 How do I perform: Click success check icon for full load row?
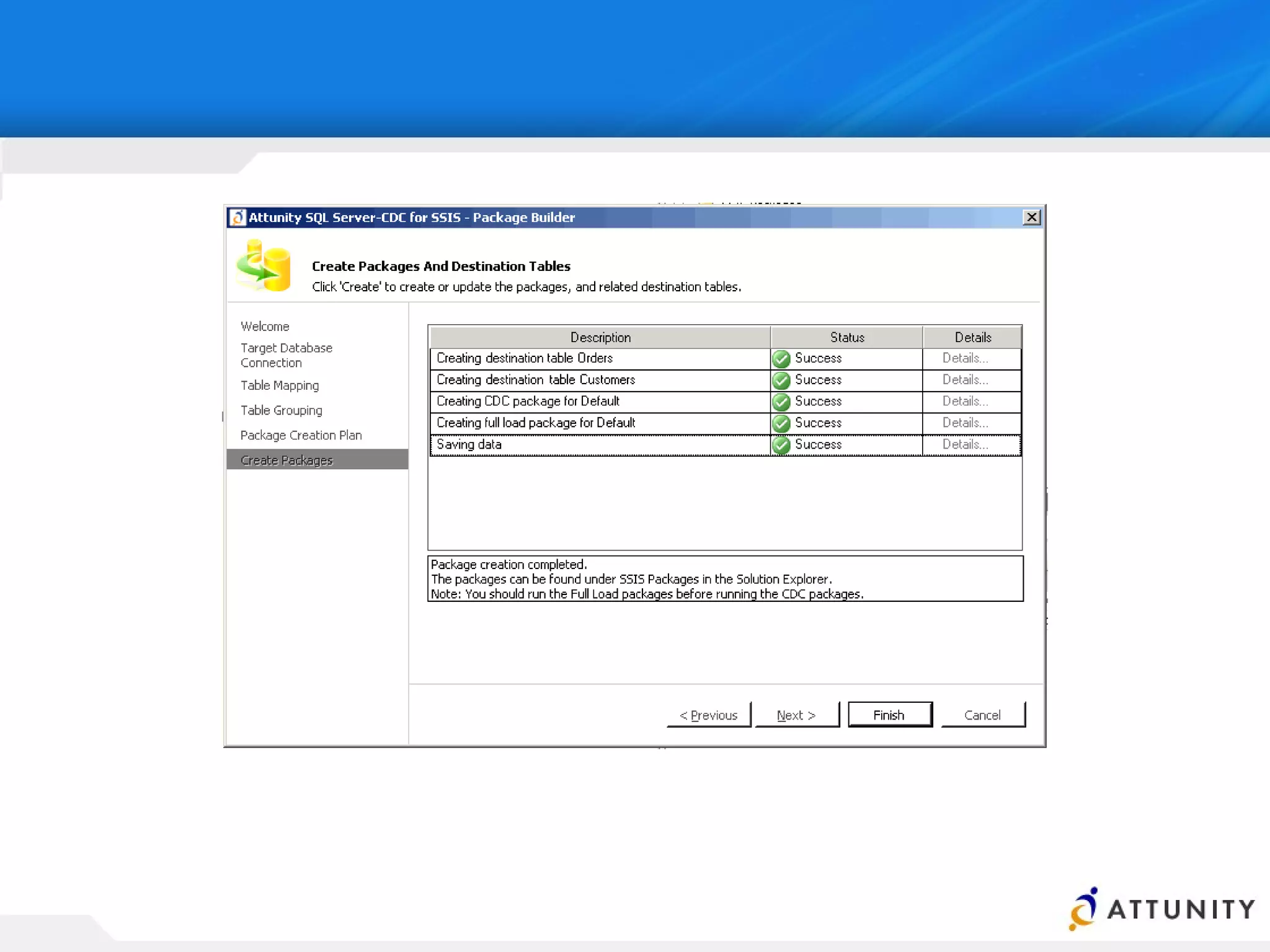coord(781,423)
